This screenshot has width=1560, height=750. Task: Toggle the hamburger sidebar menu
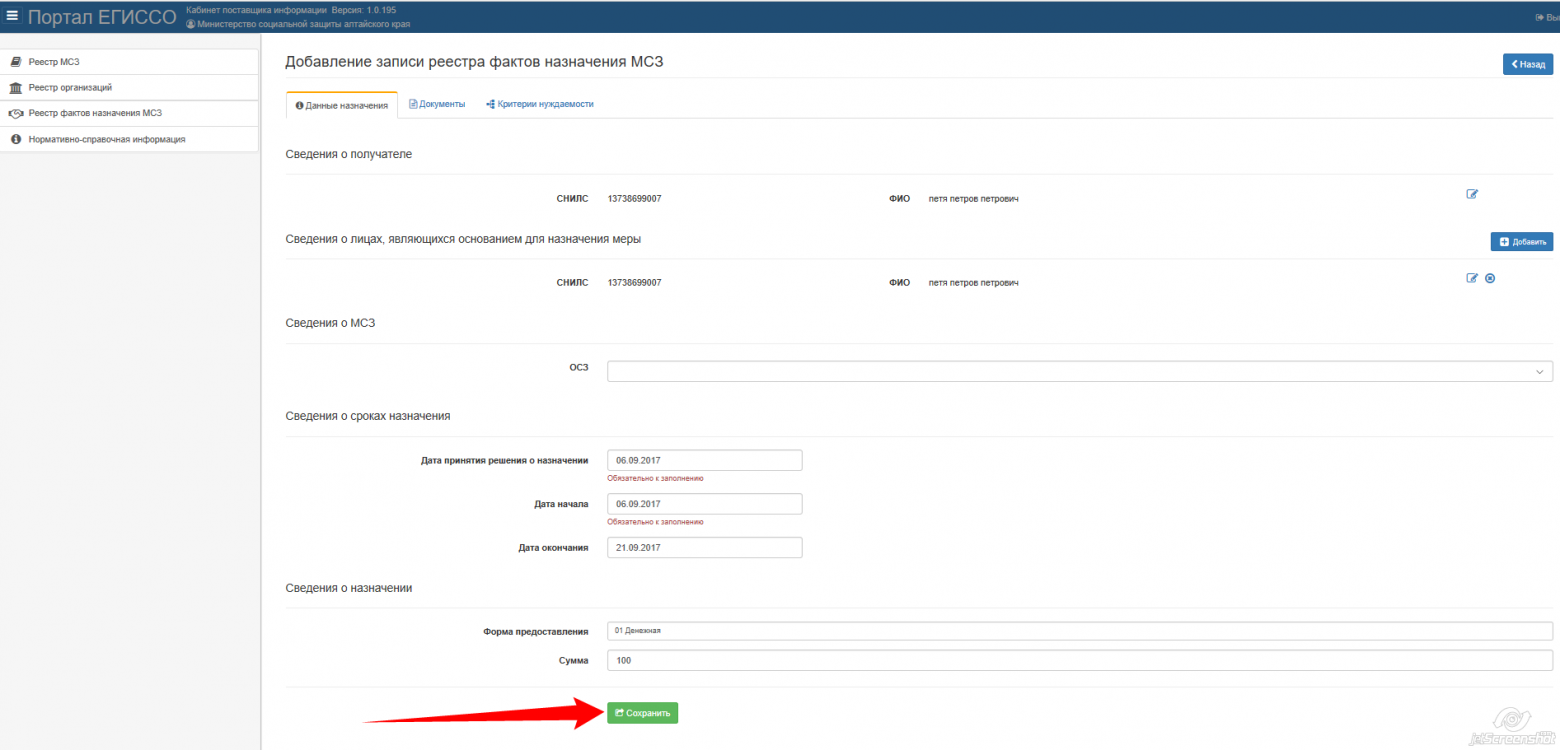click(13, 16)
